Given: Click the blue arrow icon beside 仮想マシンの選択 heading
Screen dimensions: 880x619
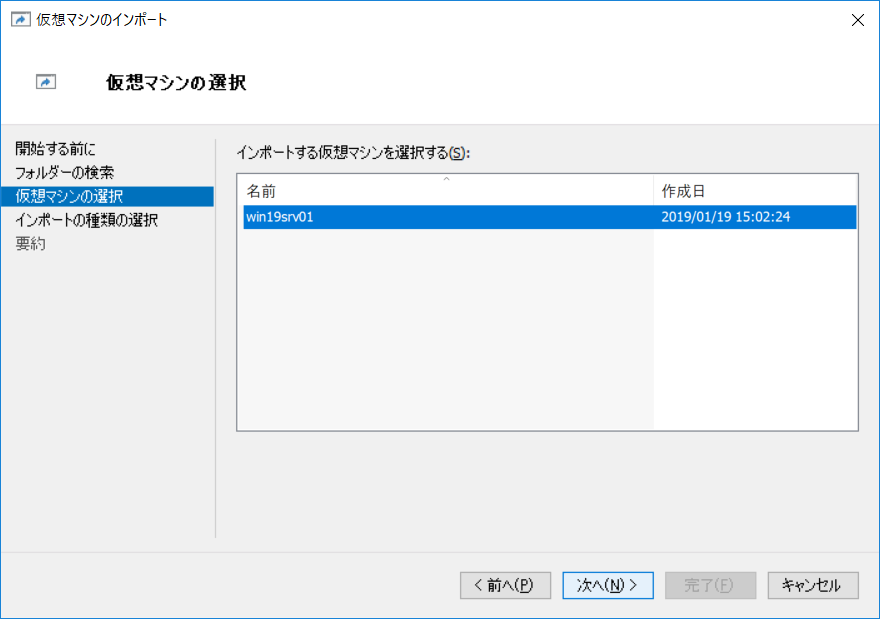Looking at the screenshot, I should tap(45, 81).
